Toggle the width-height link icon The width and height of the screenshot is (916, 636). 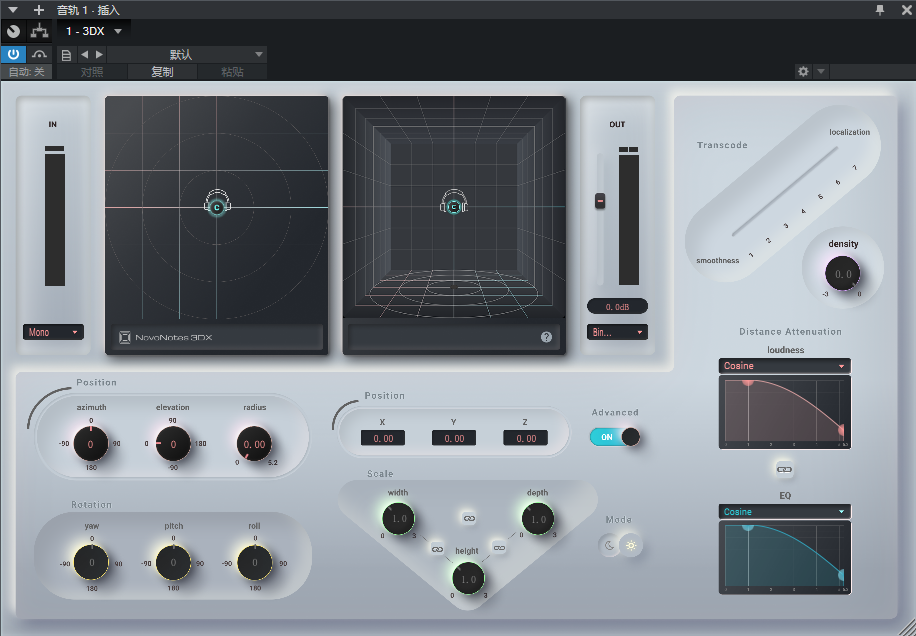pos(436,548)
